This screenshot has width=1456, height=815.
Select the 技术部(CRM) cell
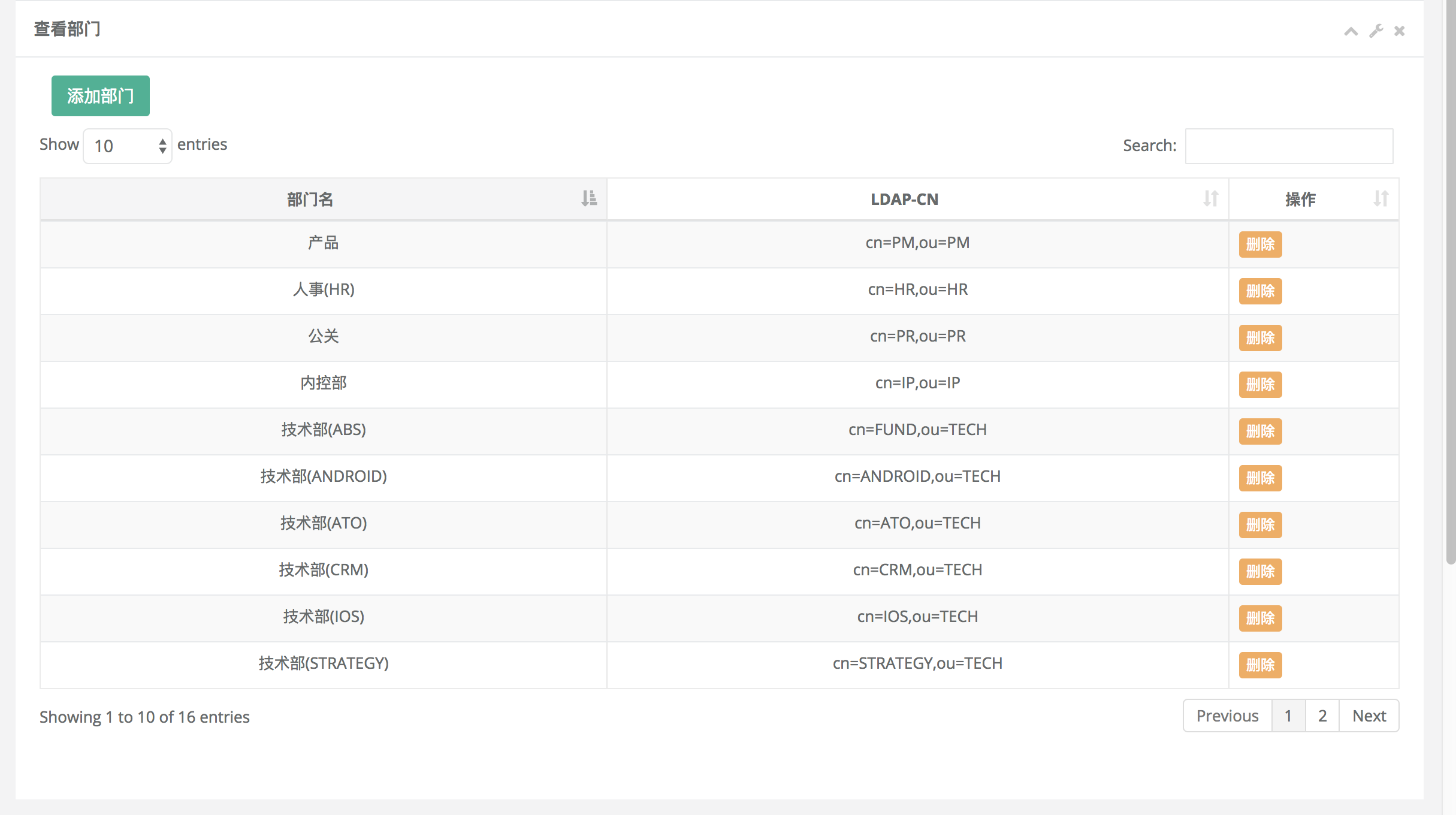tap(324, 570)
